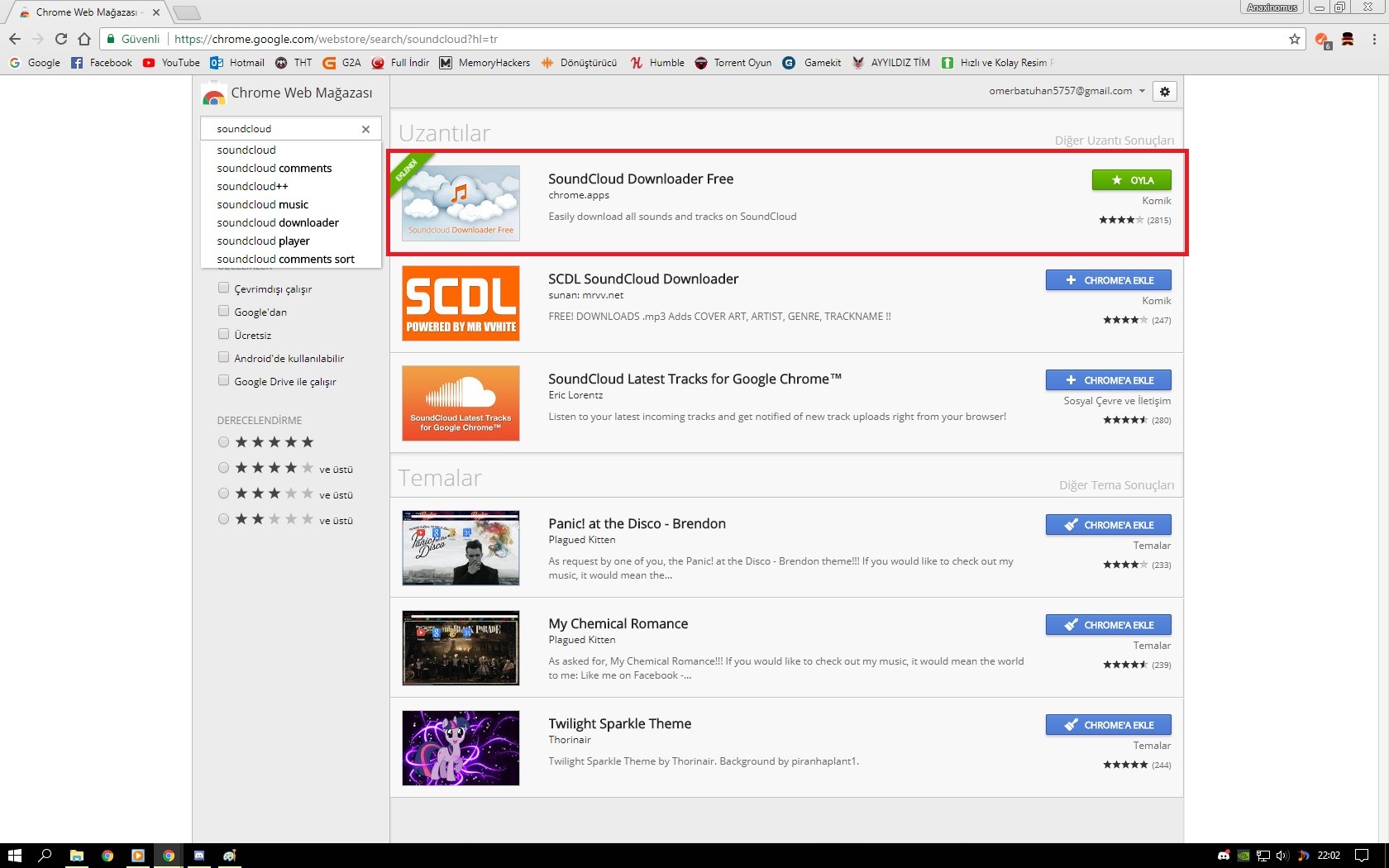The image size is (1389, 868).
Task: Choose the soundcloud comments sort suggestion
Action: coord(291,259)
